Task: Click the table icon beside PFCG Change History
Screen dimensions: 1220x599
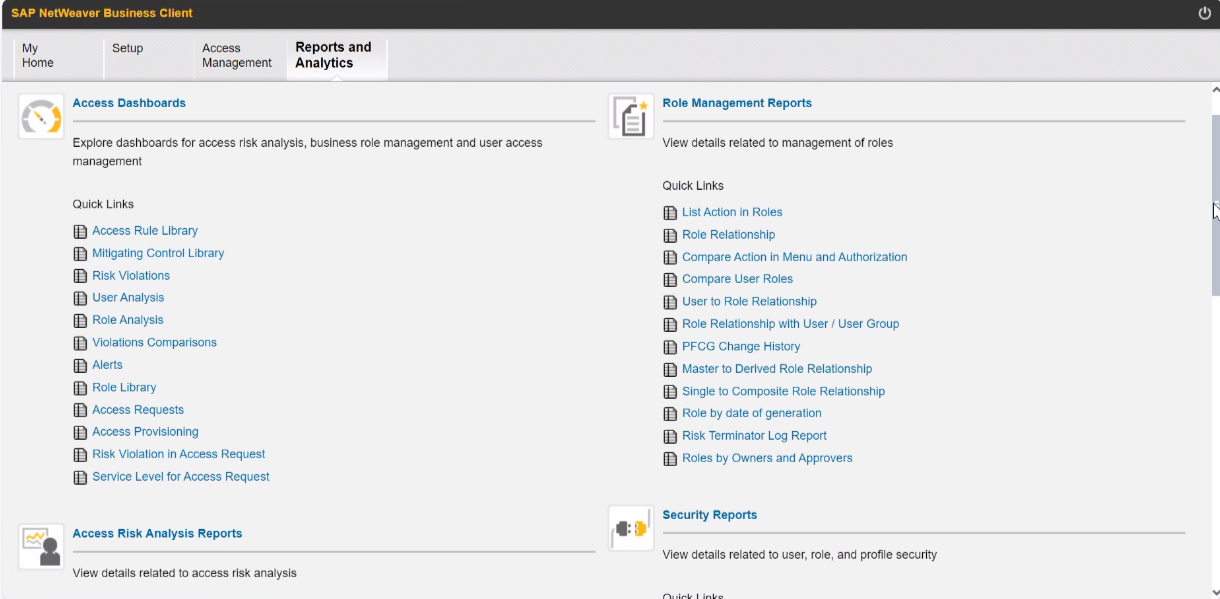Action: pyautogui.click(x=671, y=347)
